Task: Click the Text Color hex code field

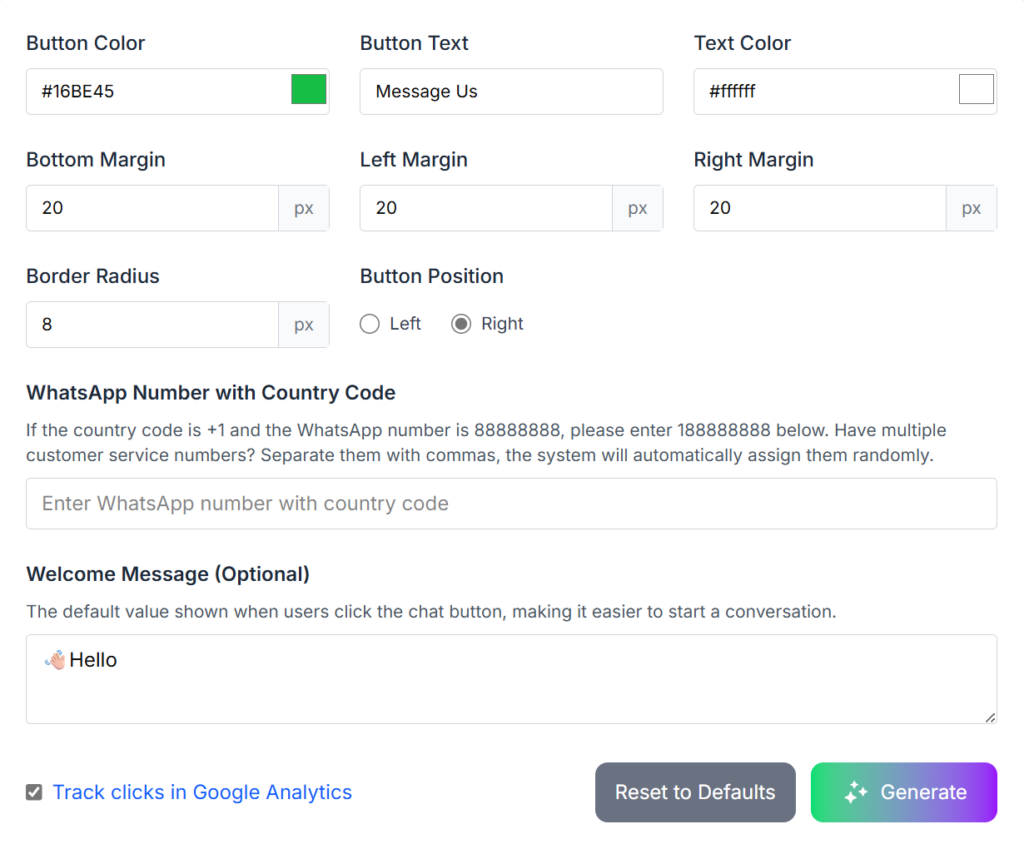Action: (x=820, y=91)
